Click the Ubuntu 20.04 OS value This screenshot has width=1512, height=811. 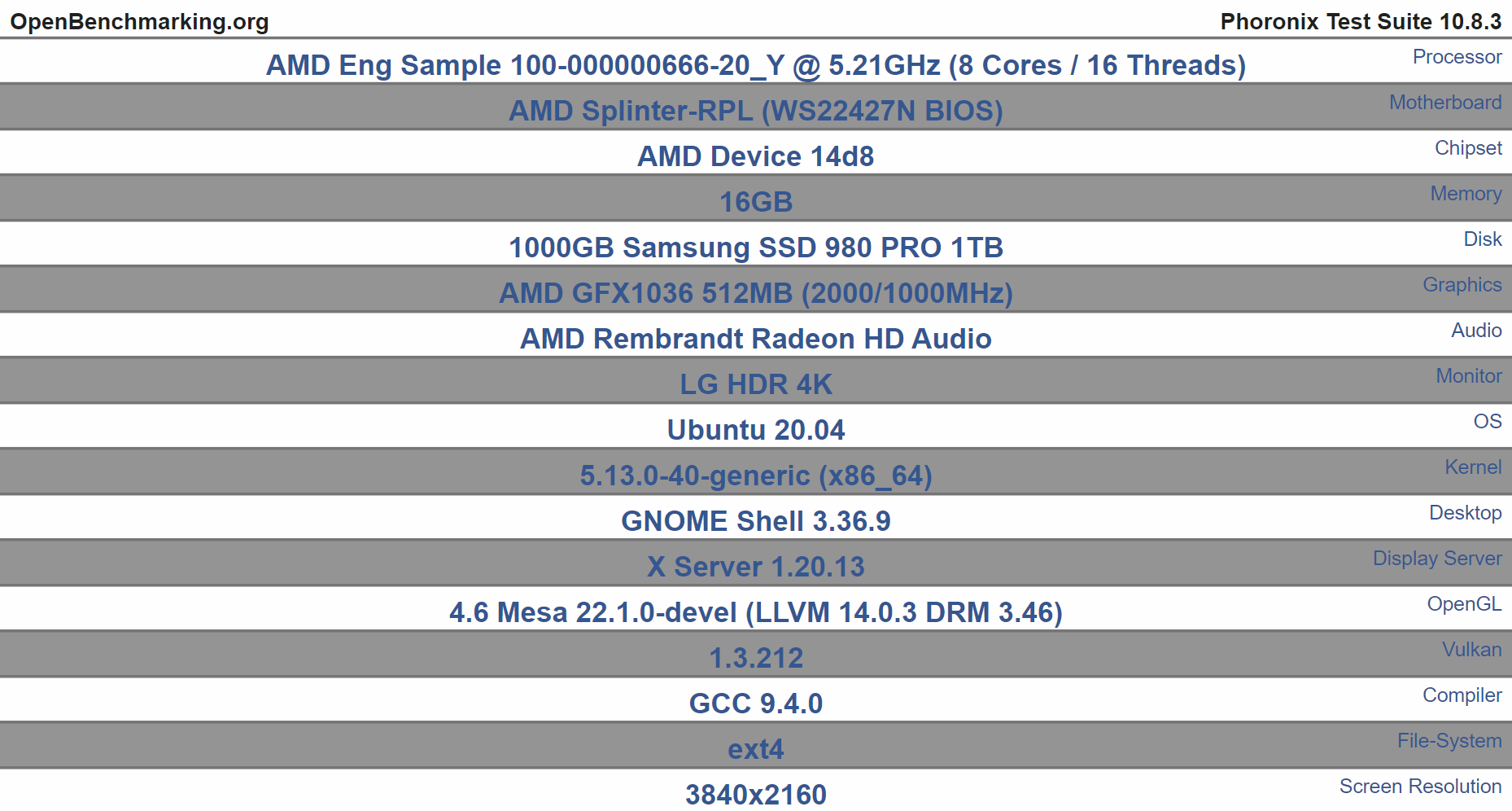[x=756, y=430]
